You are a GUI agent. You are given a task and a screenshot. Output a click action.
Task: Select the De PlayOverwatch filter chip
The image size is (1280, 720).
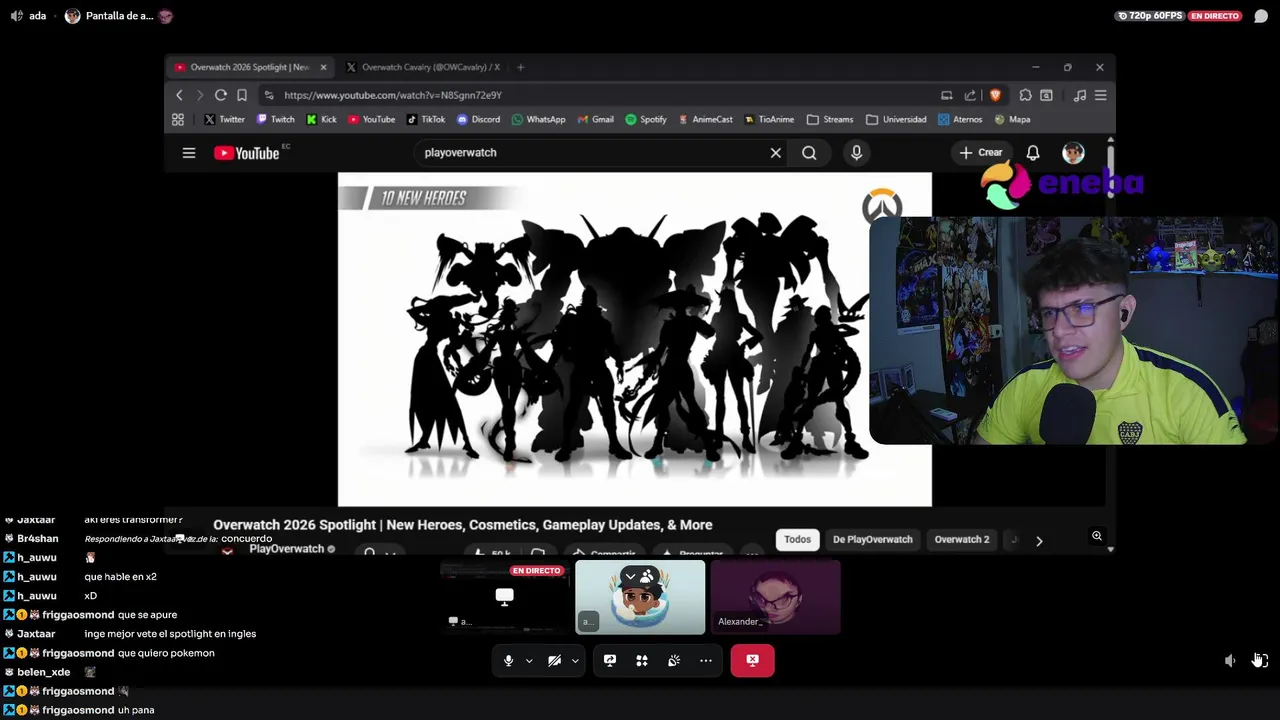click(x=873, y=539)
